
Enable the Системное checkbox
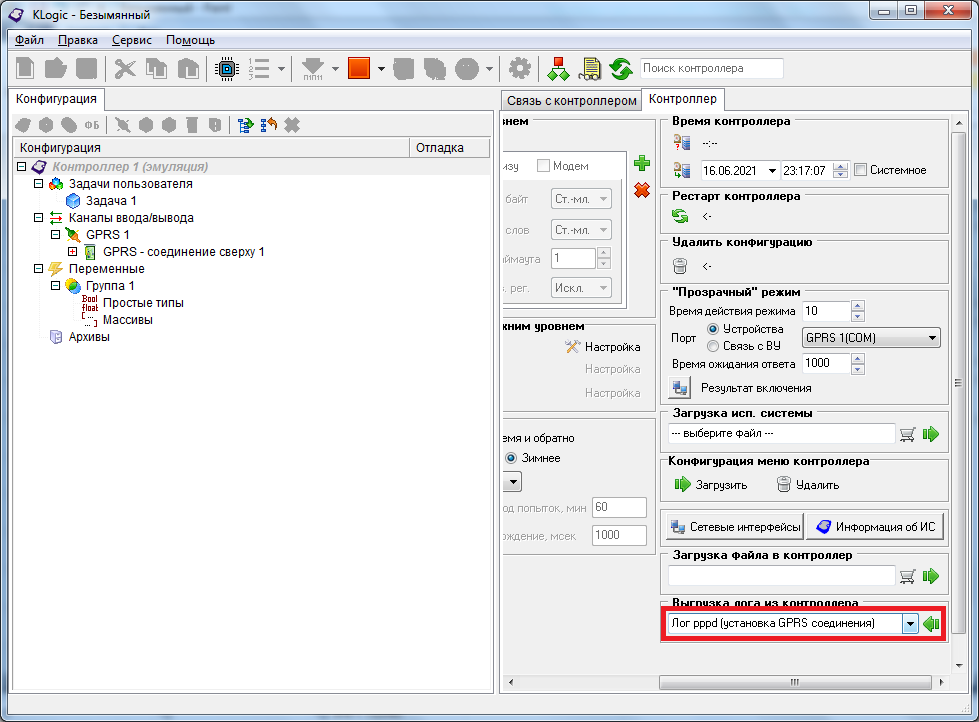tap(861, 170)
